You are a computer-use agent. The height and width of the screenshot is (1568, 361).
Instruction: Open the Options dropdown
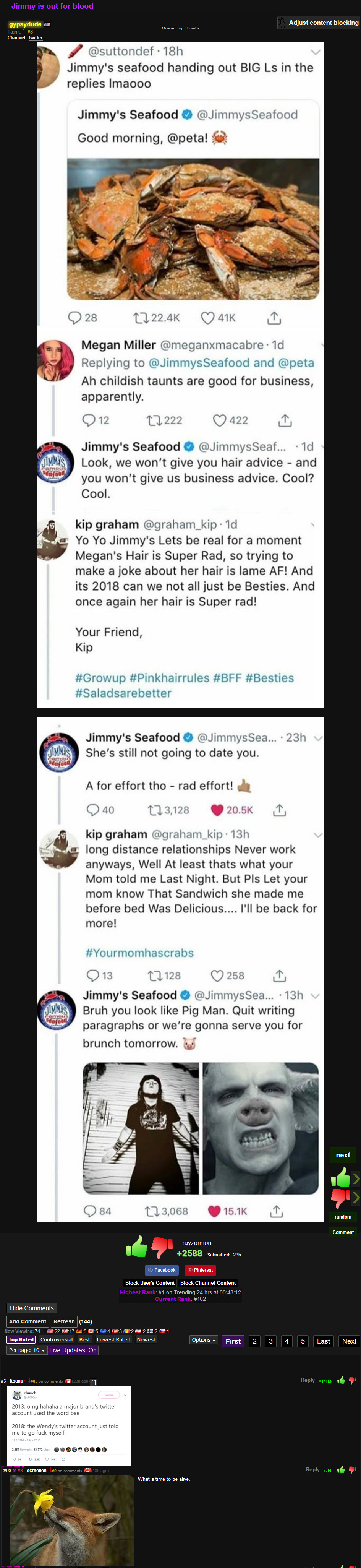click(203, 1340)
